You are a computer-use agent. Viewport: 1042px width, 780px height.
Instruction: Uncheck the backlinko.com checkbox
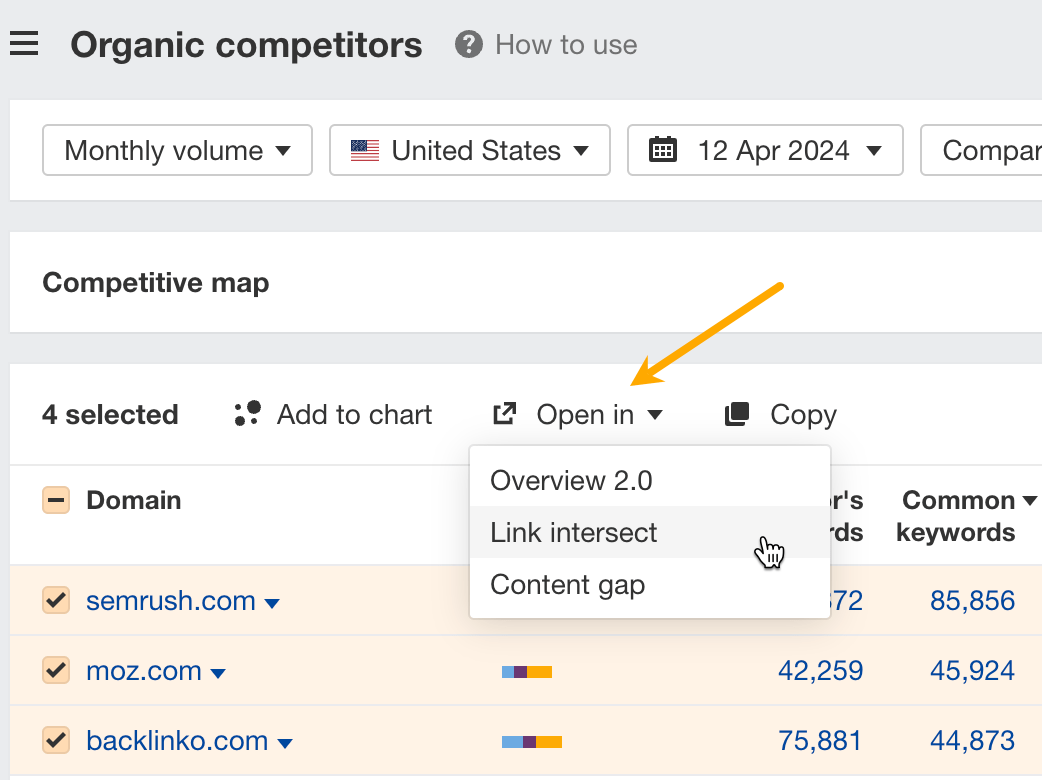coord(55,741)
